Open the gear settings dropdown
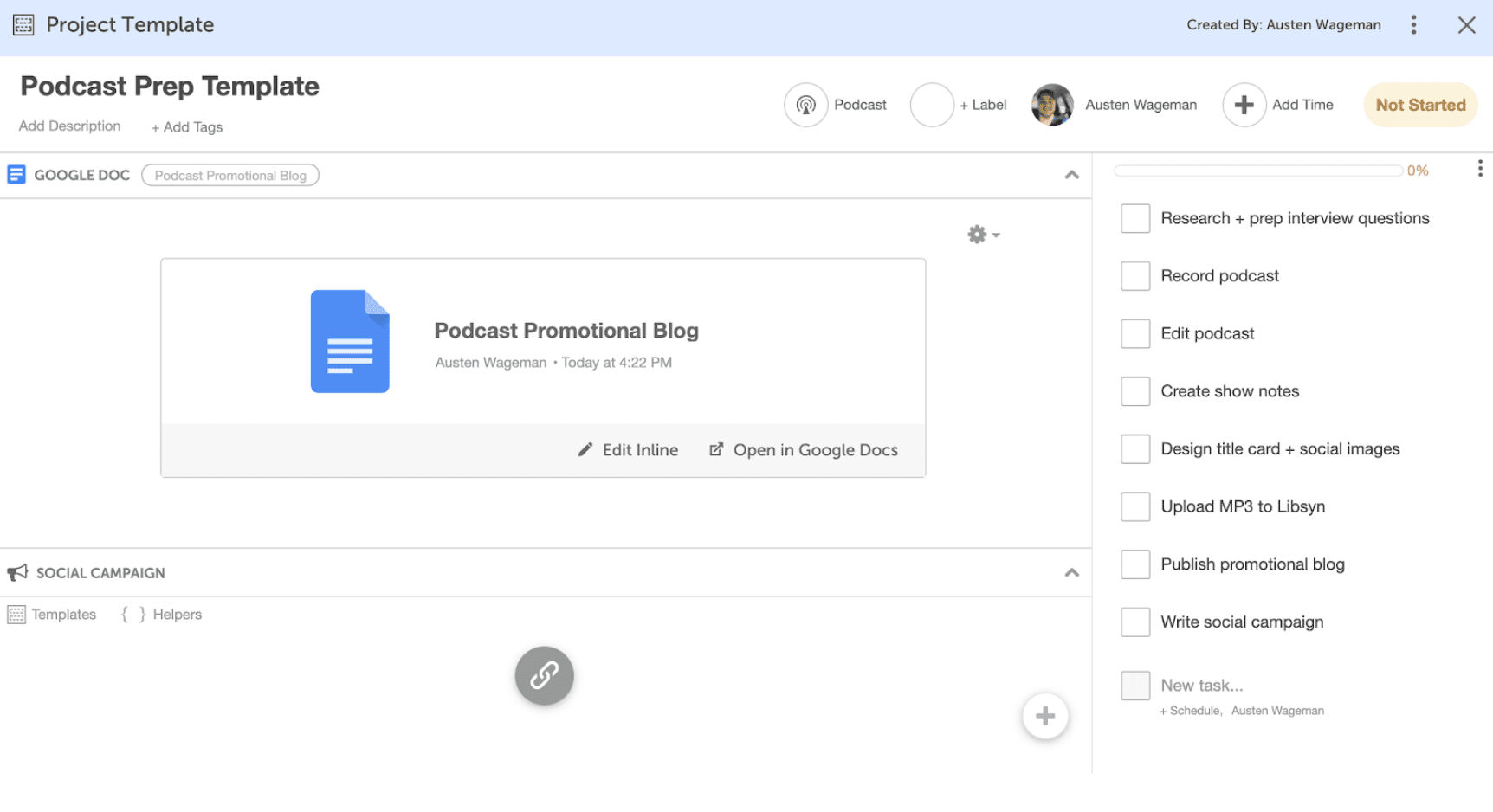Screen dimensions: 1493x812 [x=983, y=235]
